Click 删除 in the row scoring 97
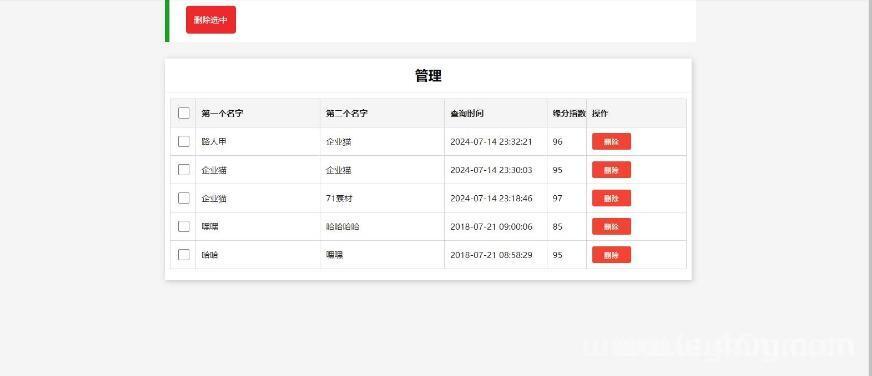 pos(611,198)
